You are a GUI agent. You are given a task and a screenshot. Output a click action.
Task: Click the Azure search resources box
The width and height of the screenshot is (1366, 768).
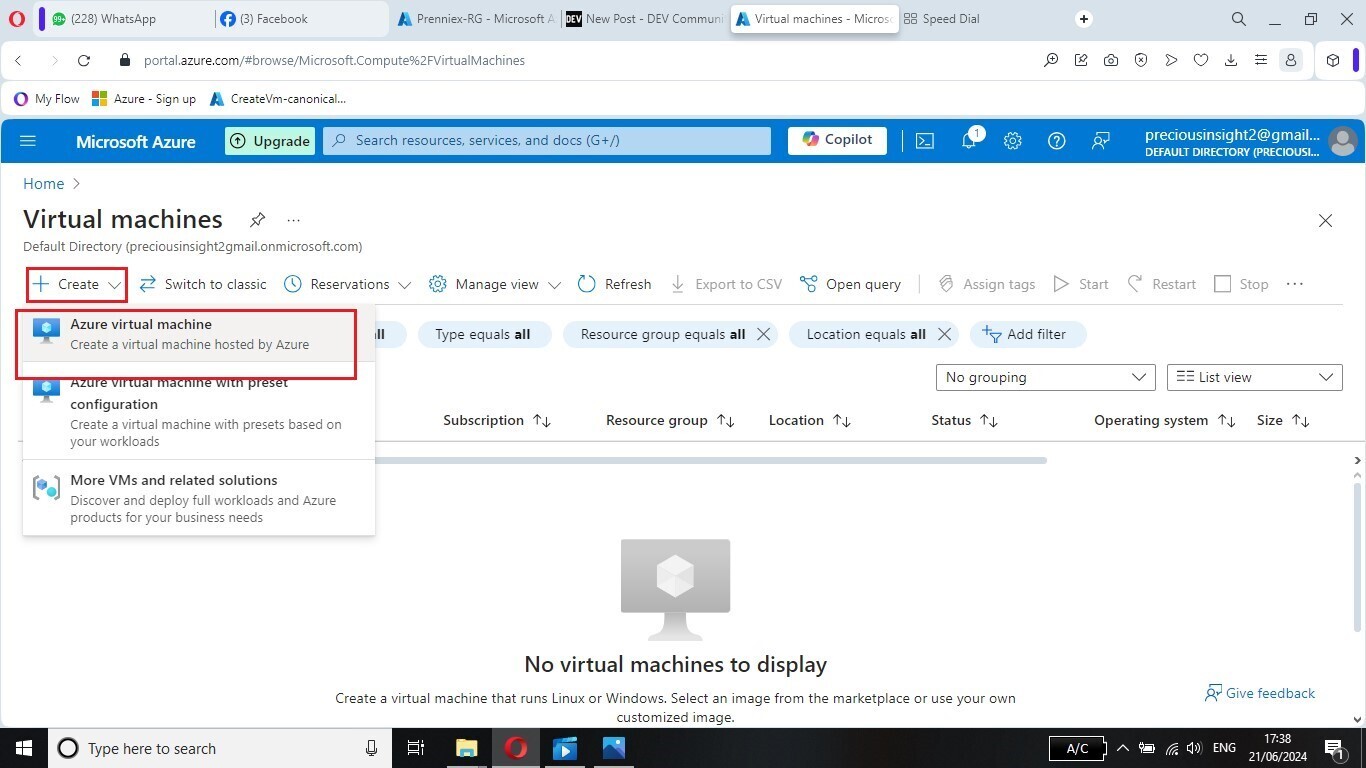[547, 141]
